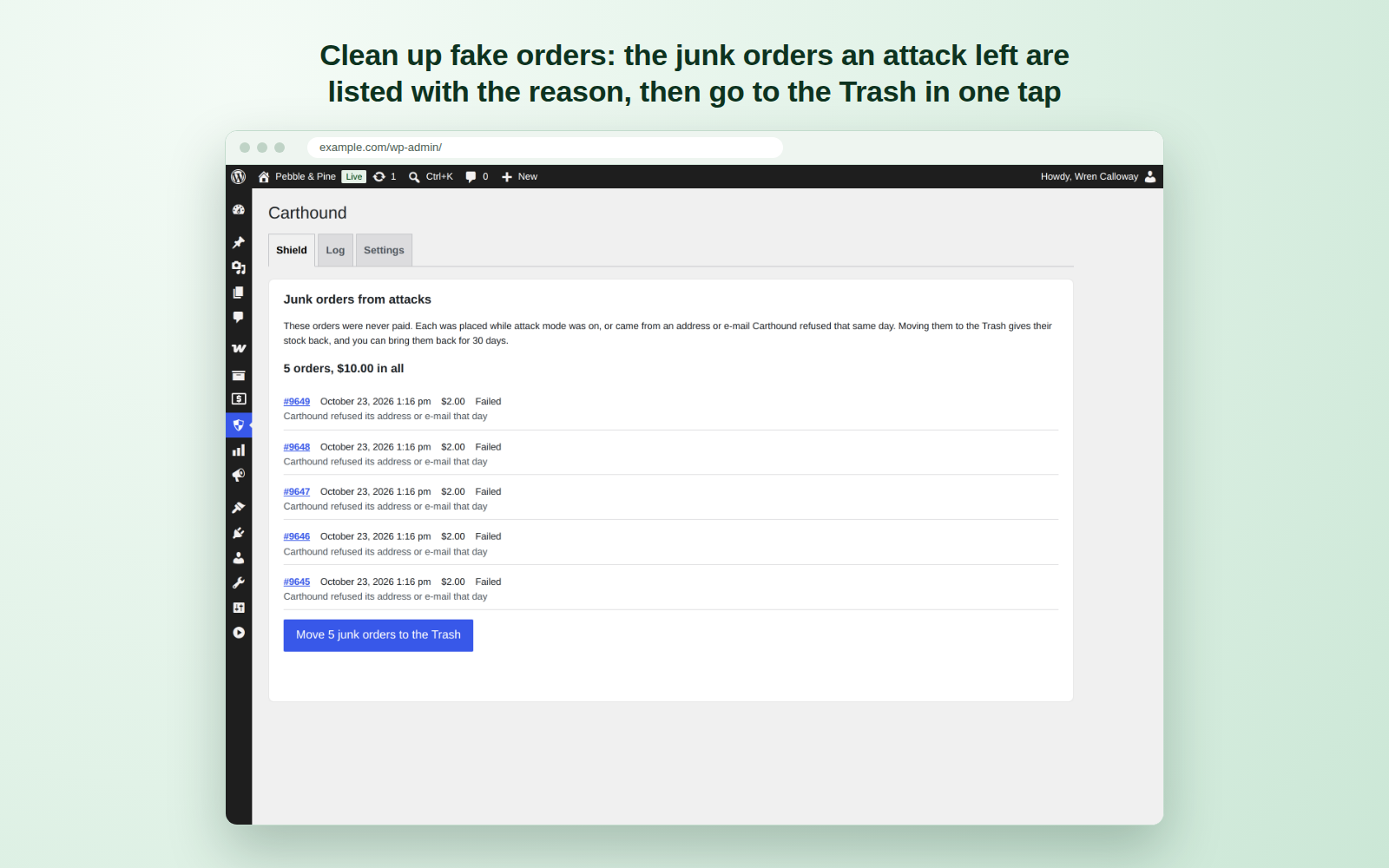1389x868 pixels.
Task: Open Settings sliders icon in sidebar
Action: (239, 608)
